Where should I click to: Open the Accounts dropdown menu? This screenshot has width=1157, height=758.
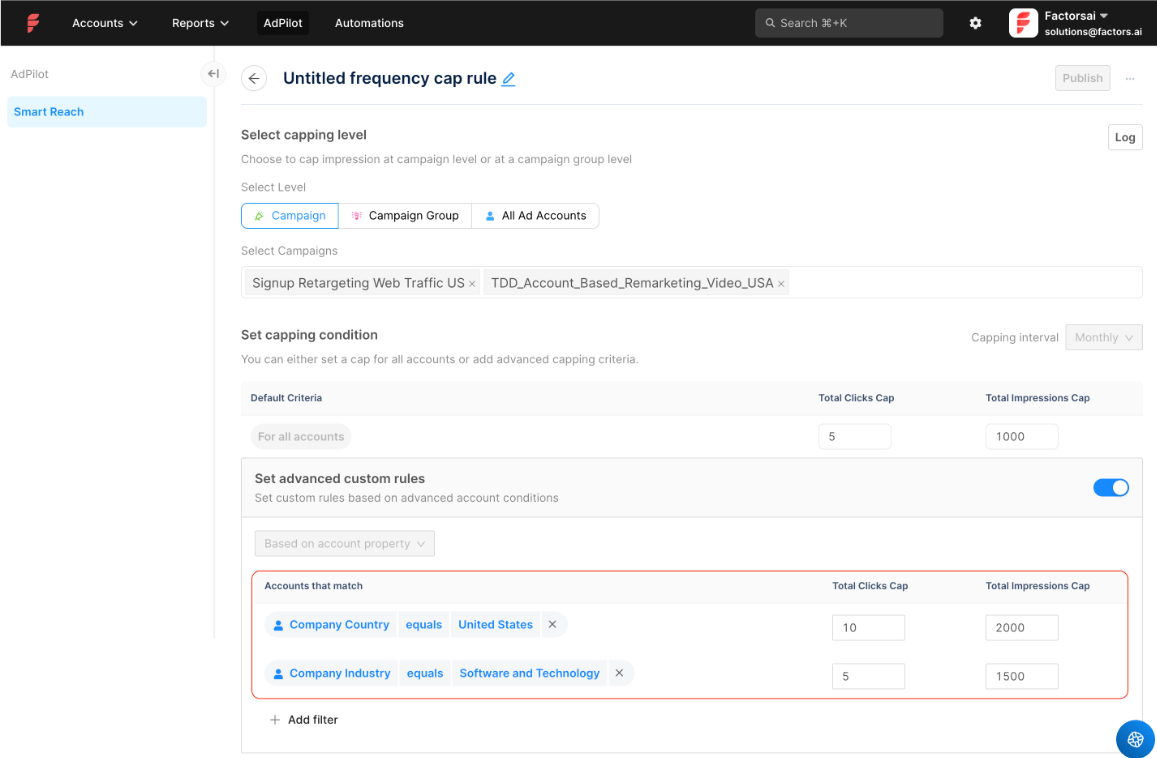[x=105, y=23]
